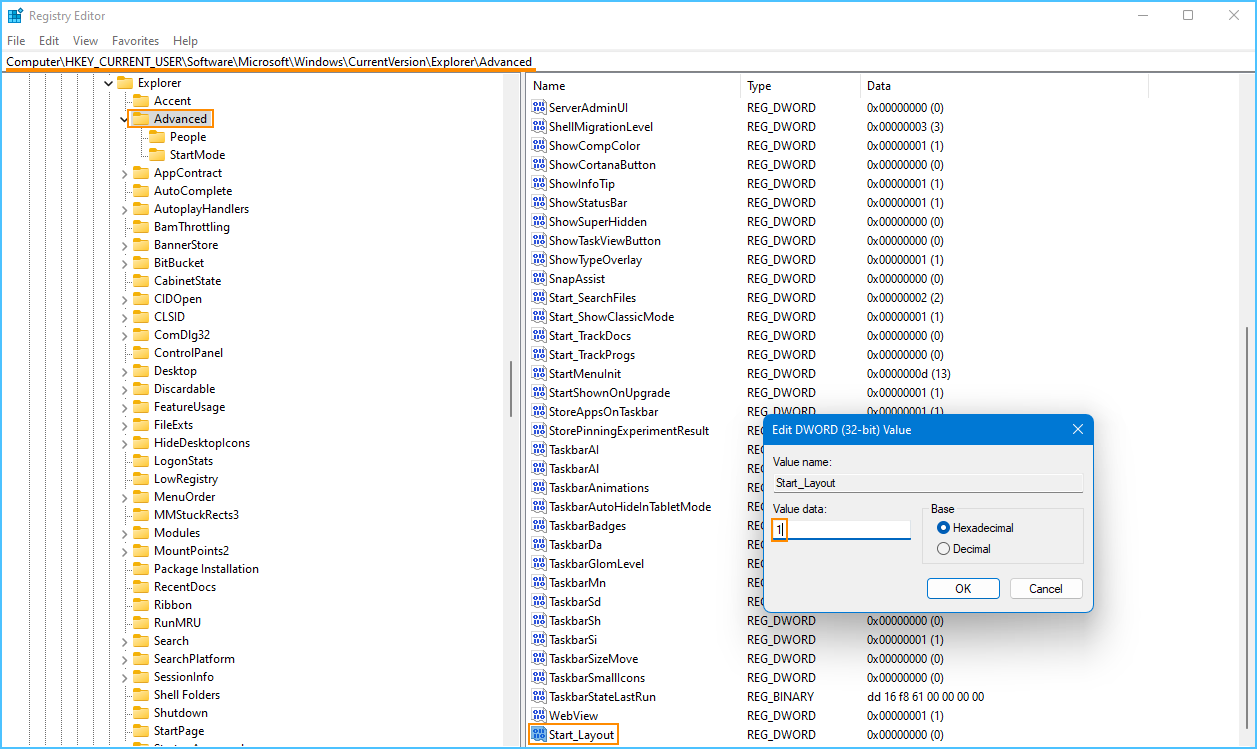1257x749 pixels.
Task: Select the TaskbarSmallIcons value name
Action: (598, 678)
